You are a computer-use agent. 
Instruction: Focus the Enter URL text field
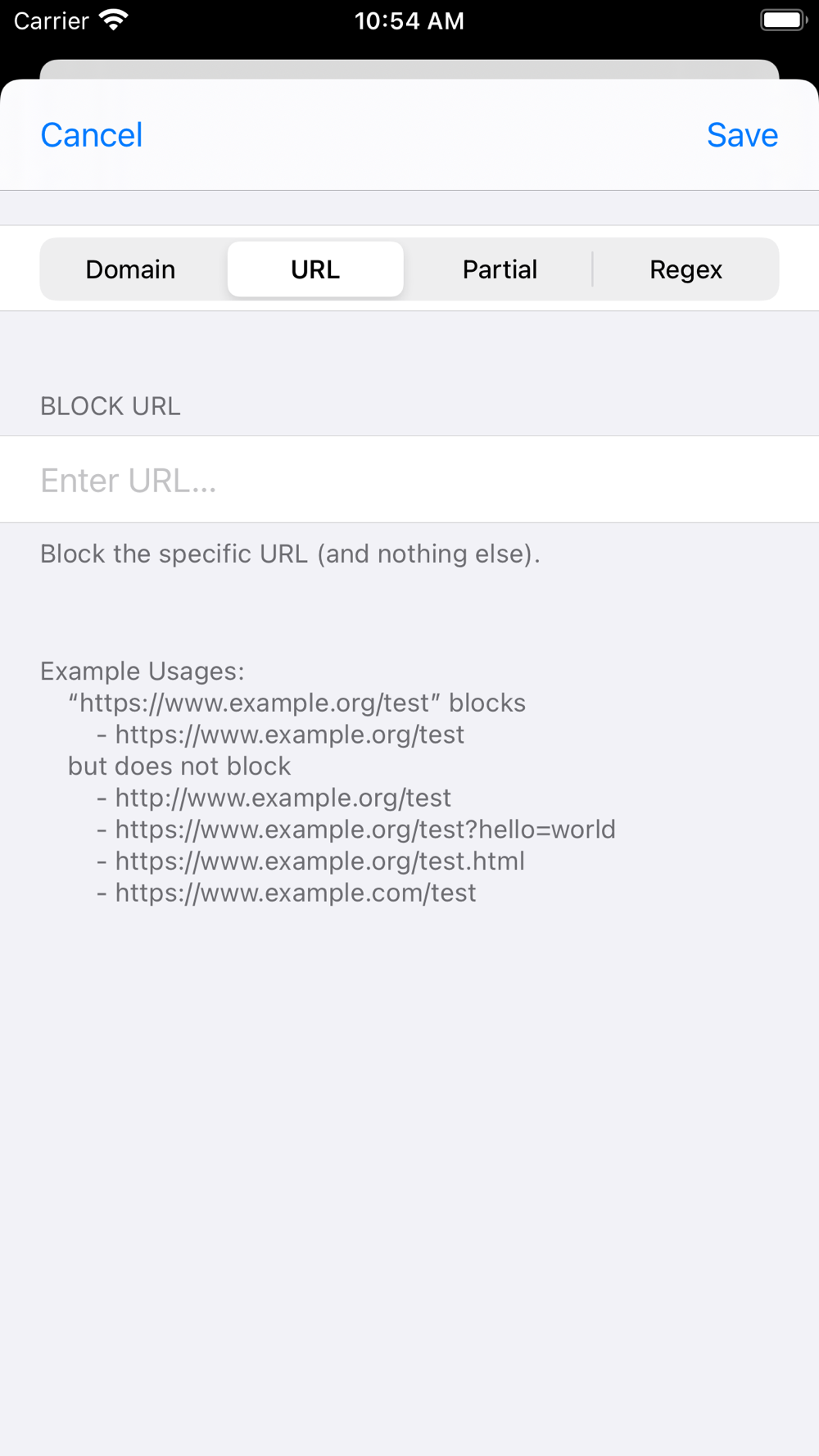(409, 480)
